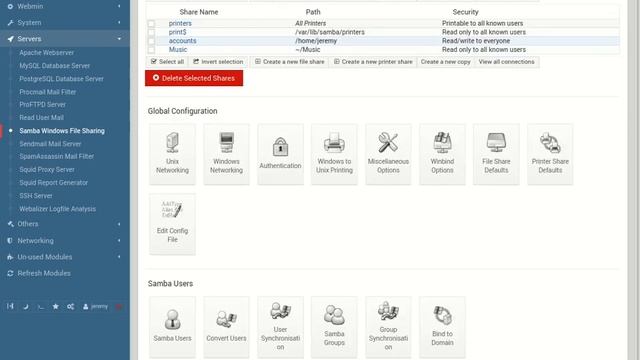Open jeremy user account link
The height and width of the screenshot is (360, 640).
point(96,306)
